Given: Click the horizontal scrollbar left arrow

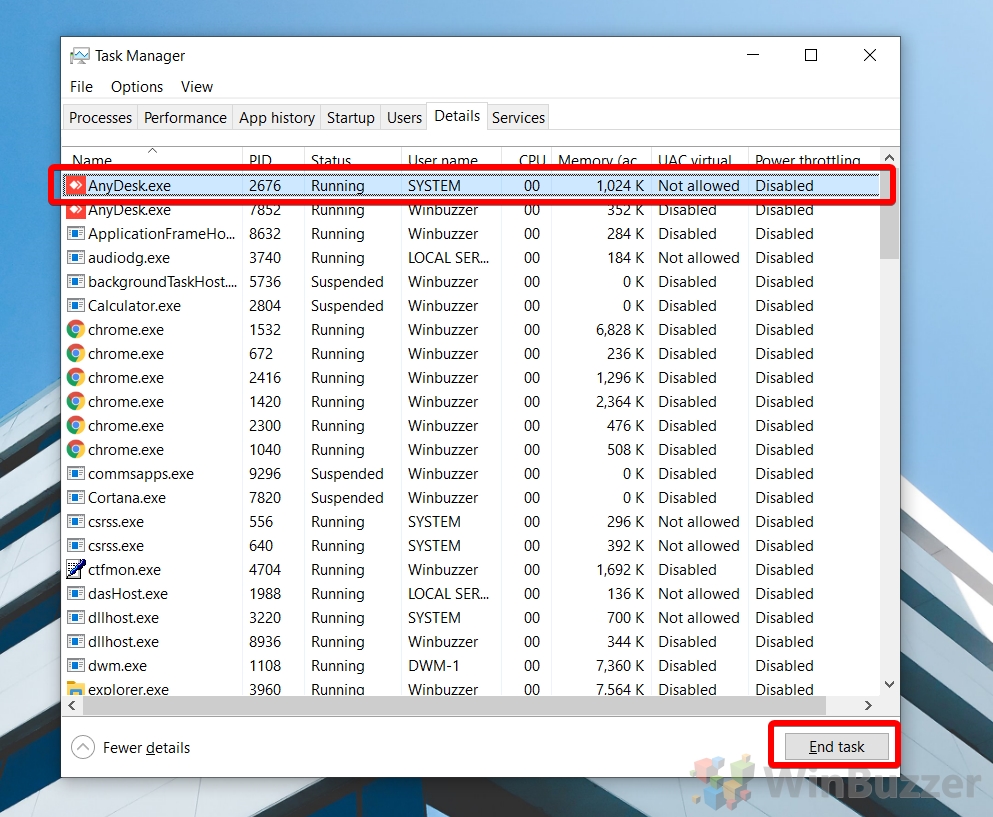Looking at the screenshot, I should click(x=72, y=706).
